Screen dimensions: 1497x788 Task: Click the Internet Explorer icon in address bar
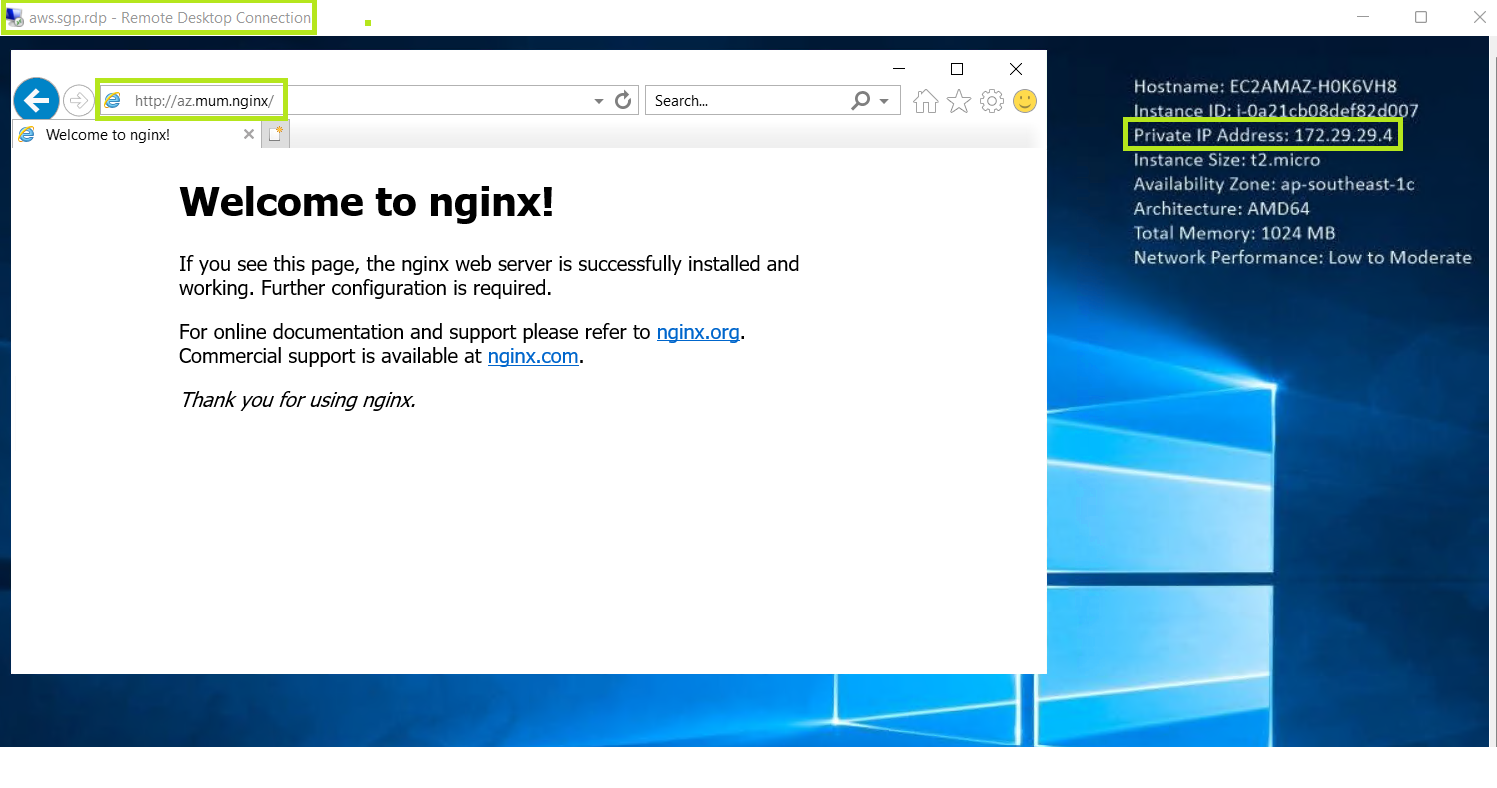pos(113,100)
